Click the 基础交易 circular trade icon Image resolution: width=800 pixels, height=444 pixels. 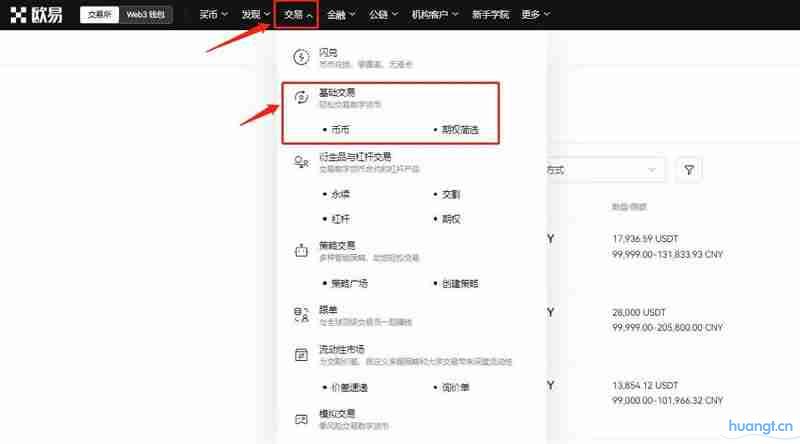coord(301,98)
